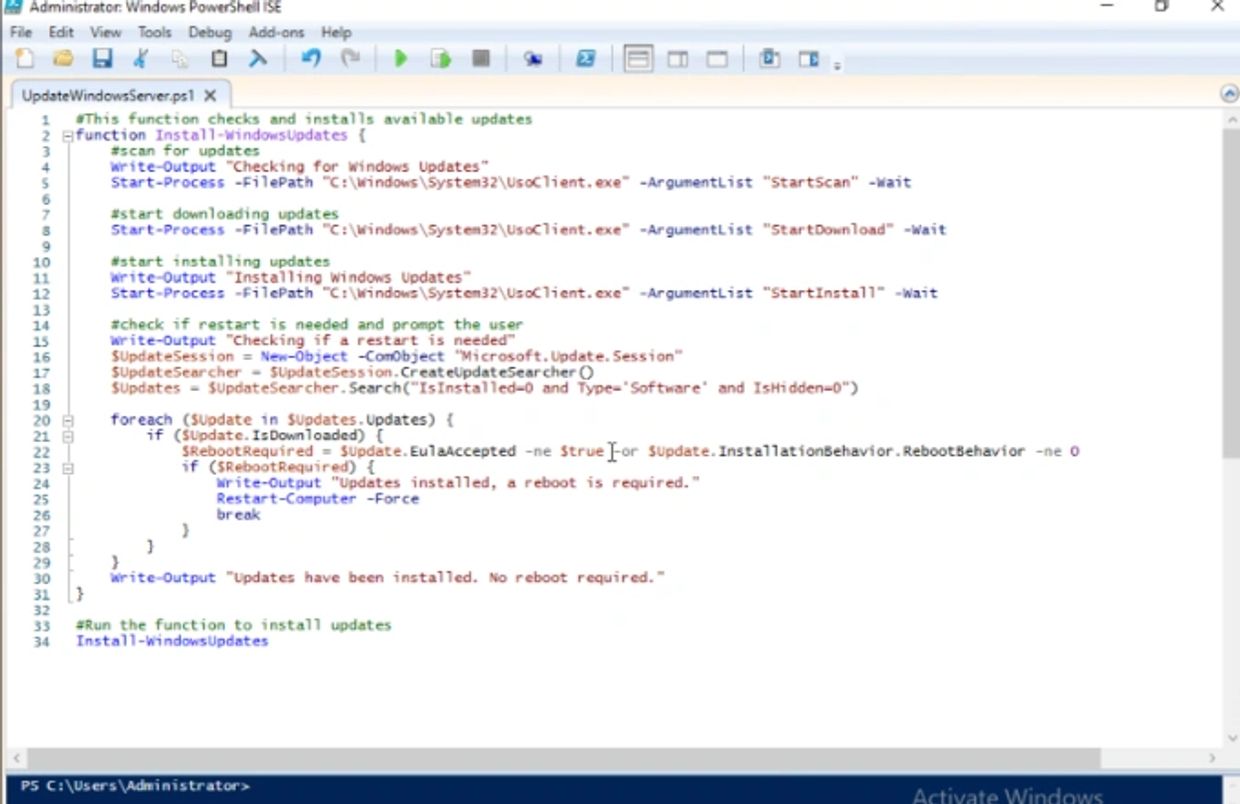Image resolution: width=1240 pixels, height=804 pixels.
Task: Click the Paste clipboard icon
Action: [219, 59]
